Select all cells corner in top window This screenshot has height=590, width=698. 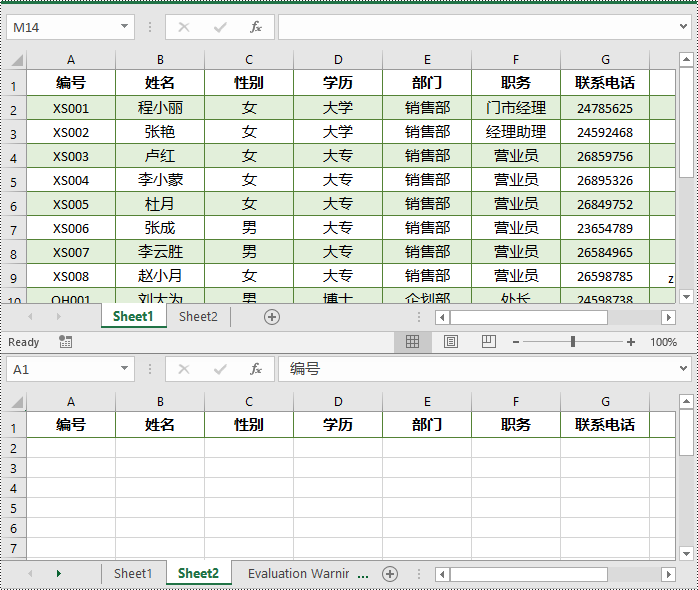(x=17, y=60)
